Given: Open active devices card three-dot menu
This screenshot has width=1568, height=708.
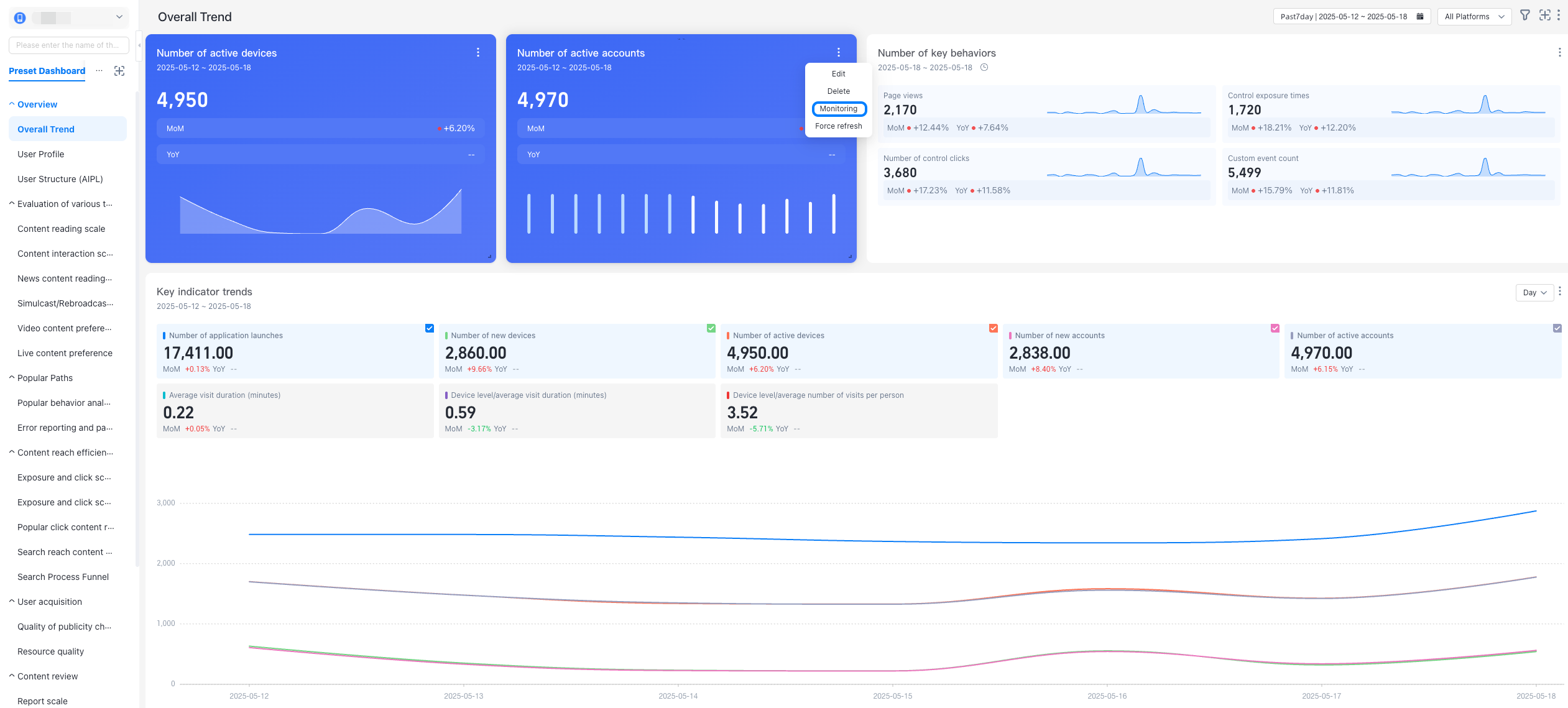Looking at the screenshot, I should pos(478,53).
